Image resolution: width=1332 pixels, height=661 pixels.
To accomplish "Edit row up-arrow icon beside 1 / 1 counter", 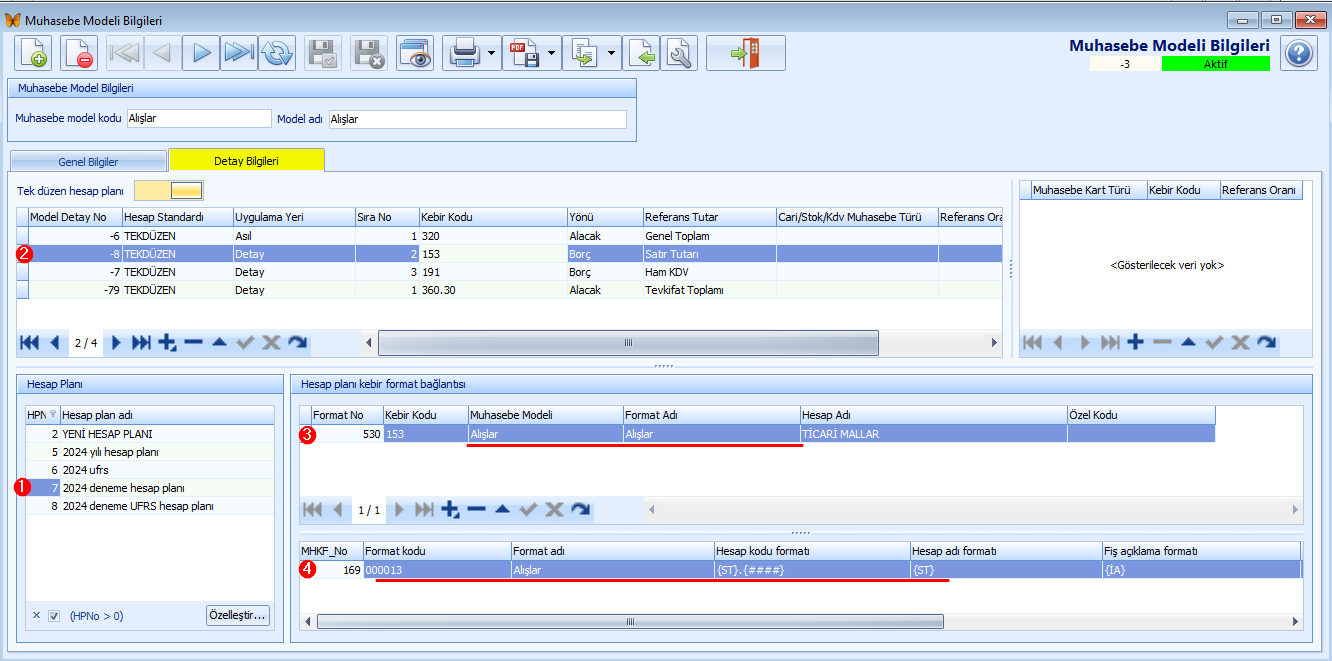I will (x=502, y=510).
